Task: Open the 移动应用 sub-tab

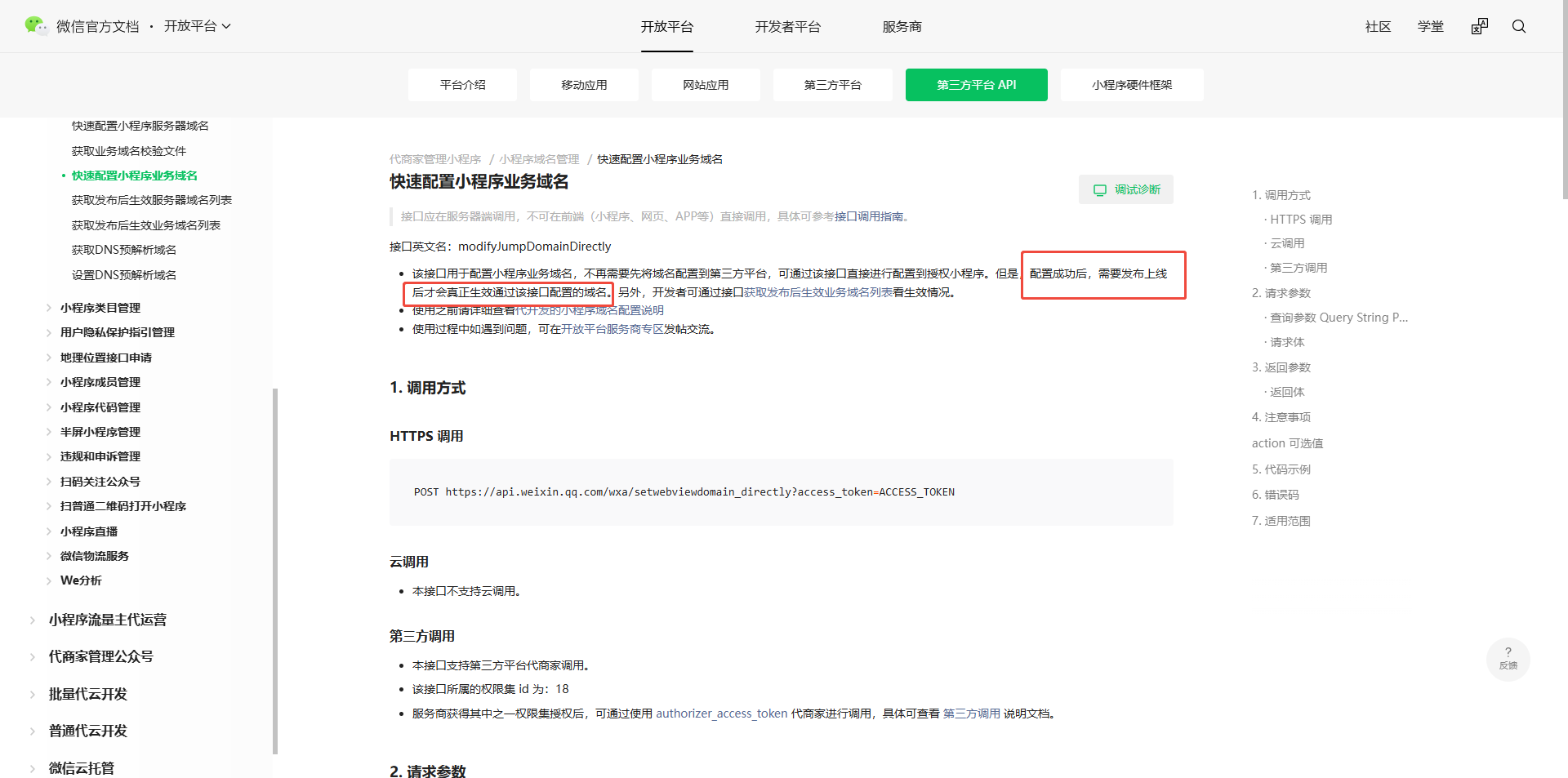Action: (x=585, y=85)
